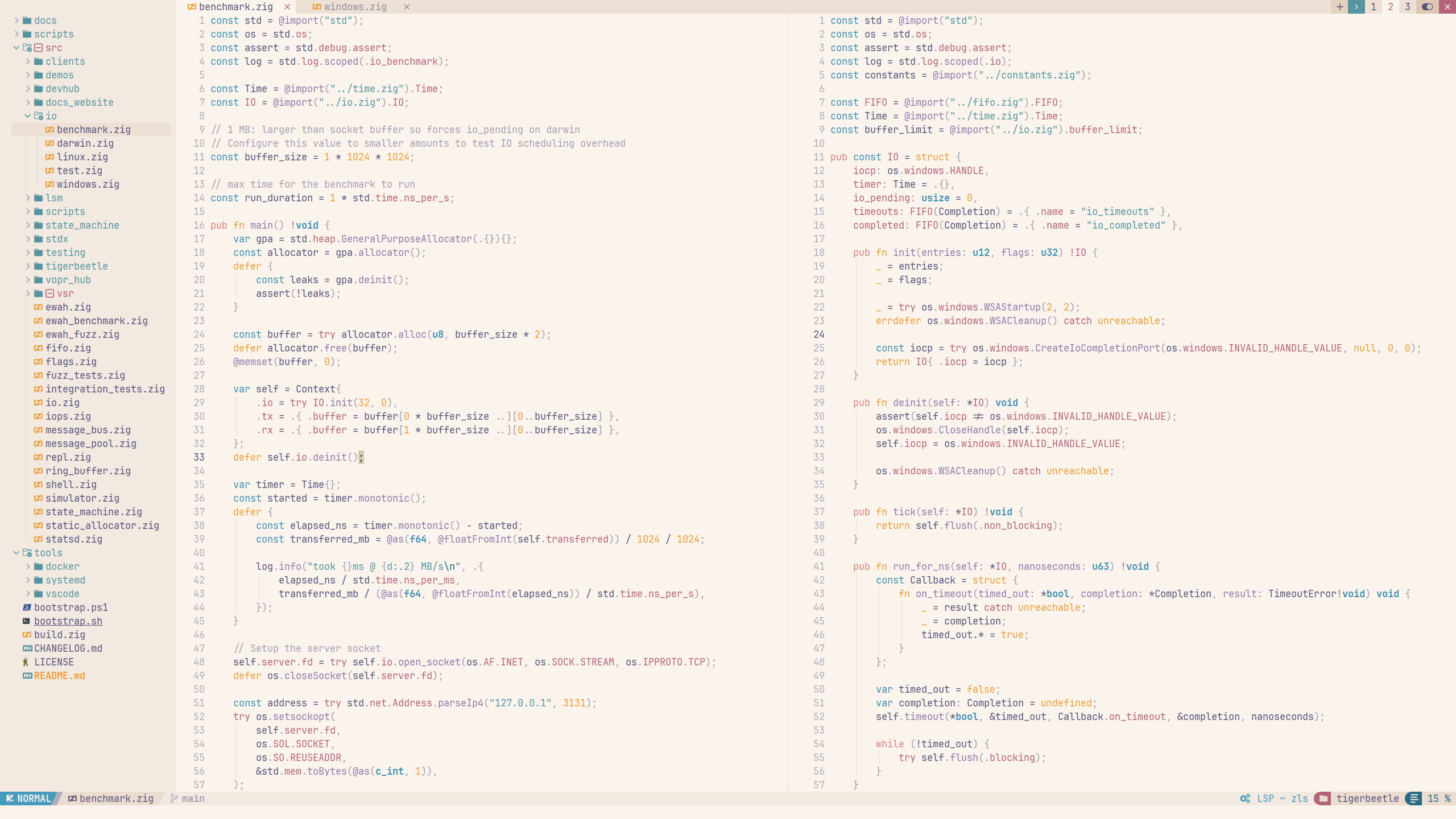Switch to tabpage 1
This screenshot has height=819, width=1456.
click(x=1374, y=7)
